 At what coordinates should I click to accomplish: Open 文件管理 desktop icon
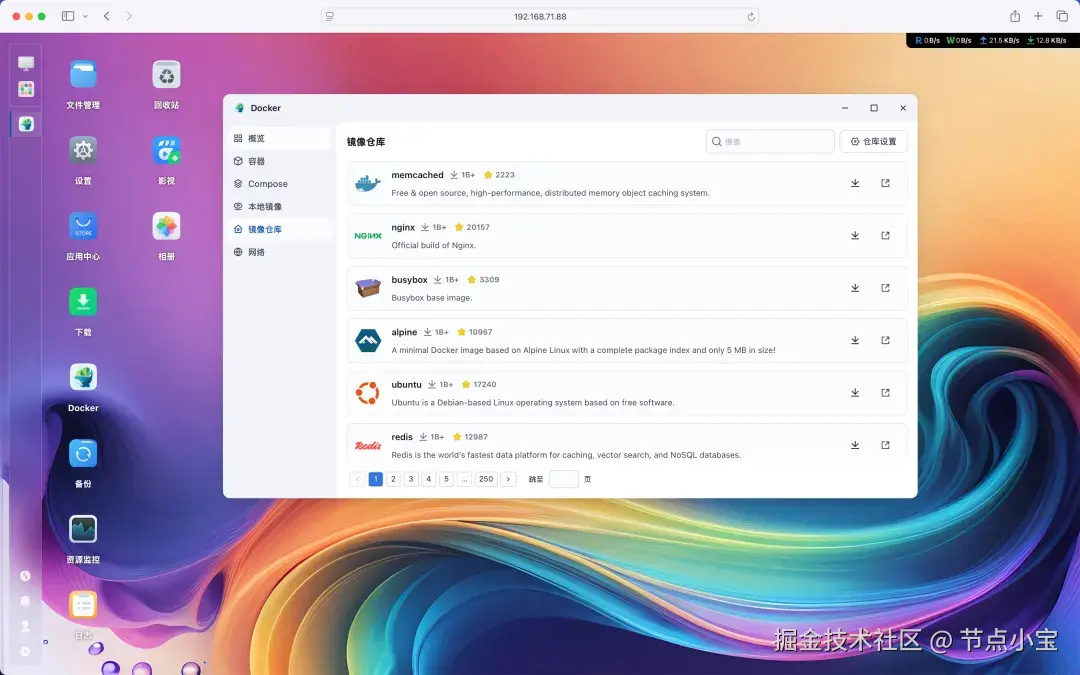coord(83,74)
